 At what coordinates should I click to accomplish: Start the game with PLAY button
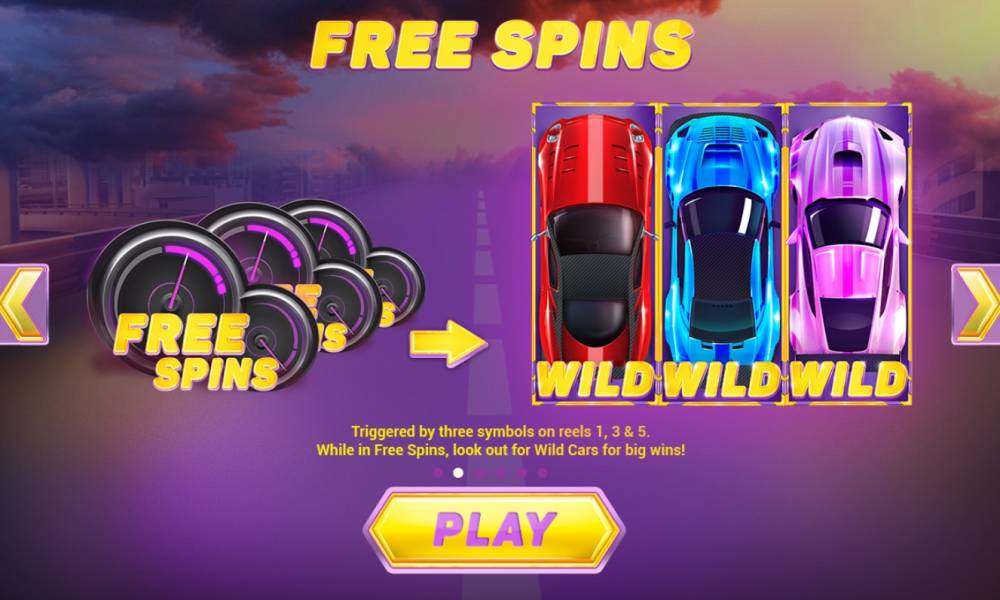coord(494,529)
